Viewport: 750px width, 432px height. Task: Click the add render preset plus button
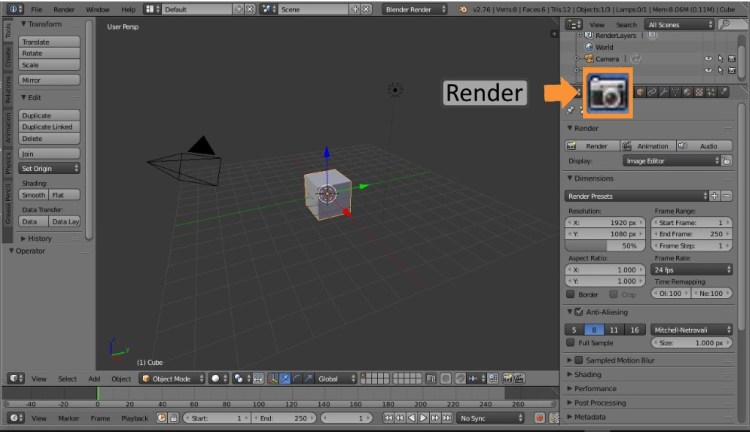(715, 196)
